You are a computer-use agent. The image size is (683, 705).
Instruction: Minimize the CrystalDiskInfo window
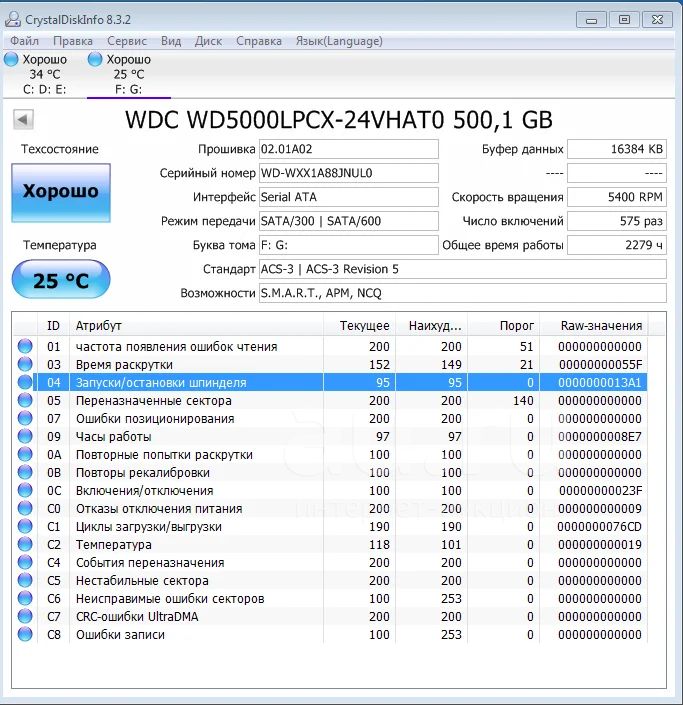pos(591,20)
